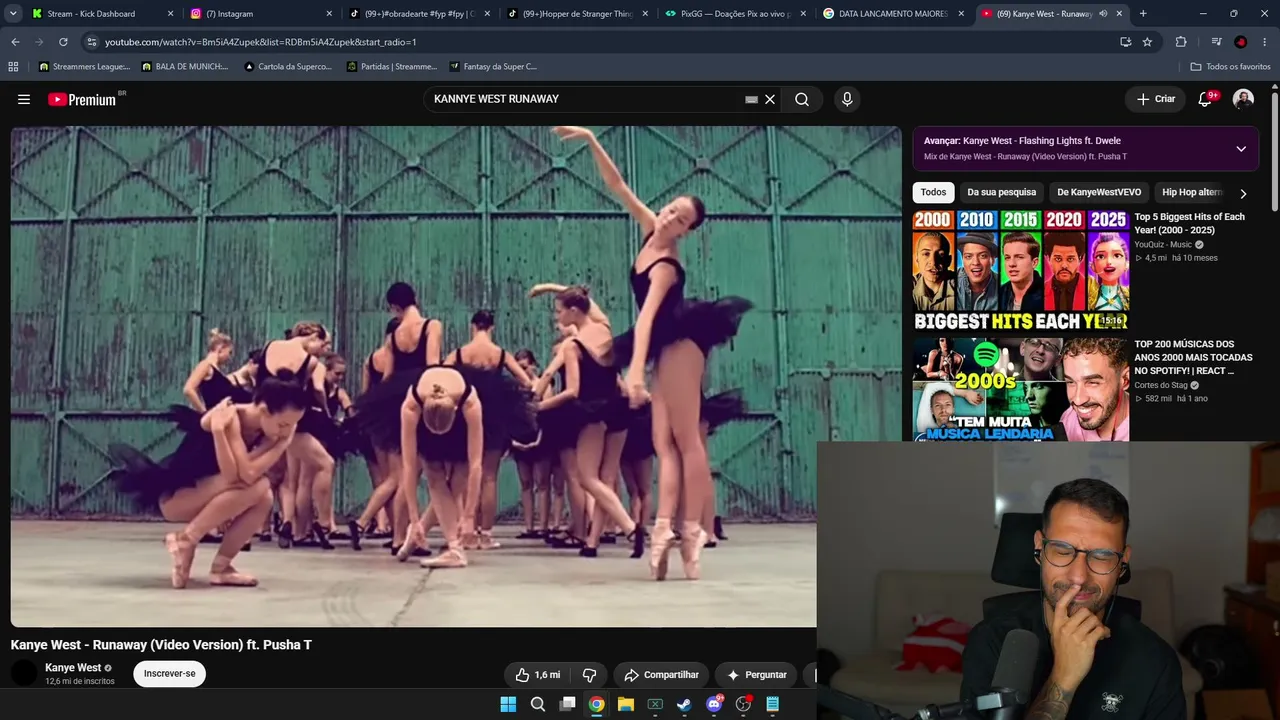Close the Instagram tab
This screenshot has width=1280, height=720.
click(x=329, y=14)
